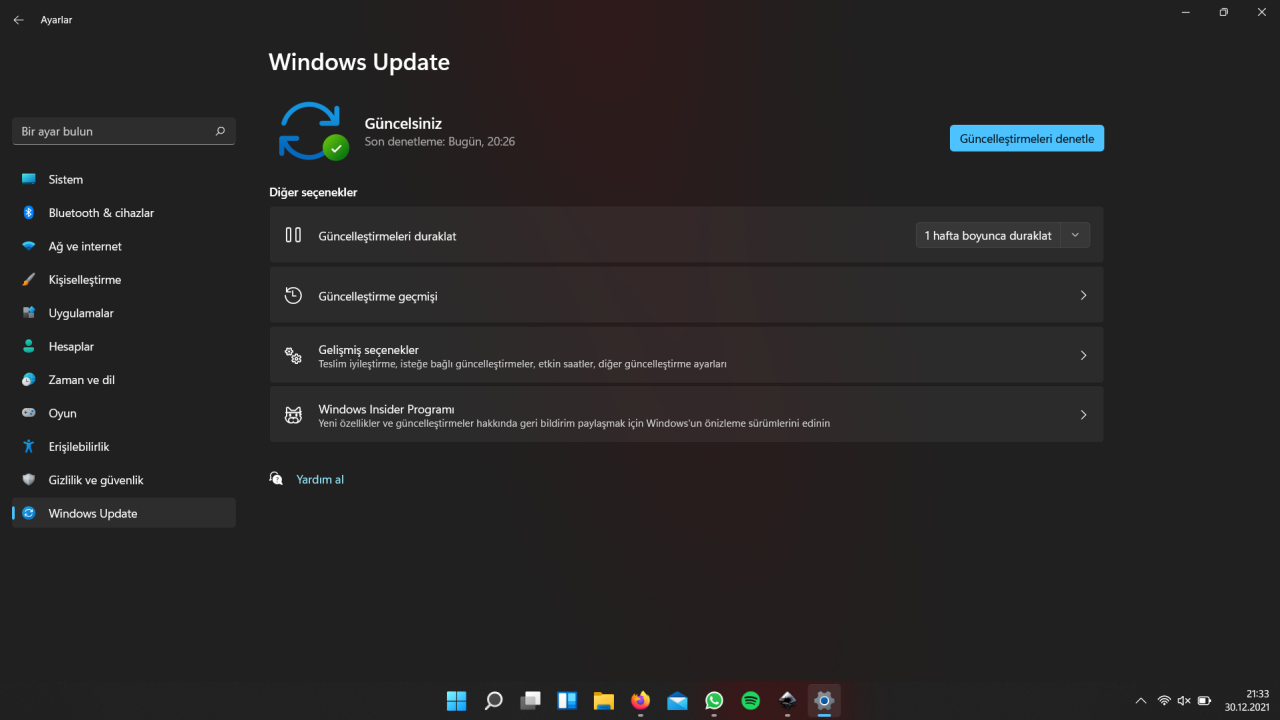Click Güncelleştirmeleri denetle button
The width and height of the screenshot is (1280, 720).
pyautogui.click(x=1027, y=139)
